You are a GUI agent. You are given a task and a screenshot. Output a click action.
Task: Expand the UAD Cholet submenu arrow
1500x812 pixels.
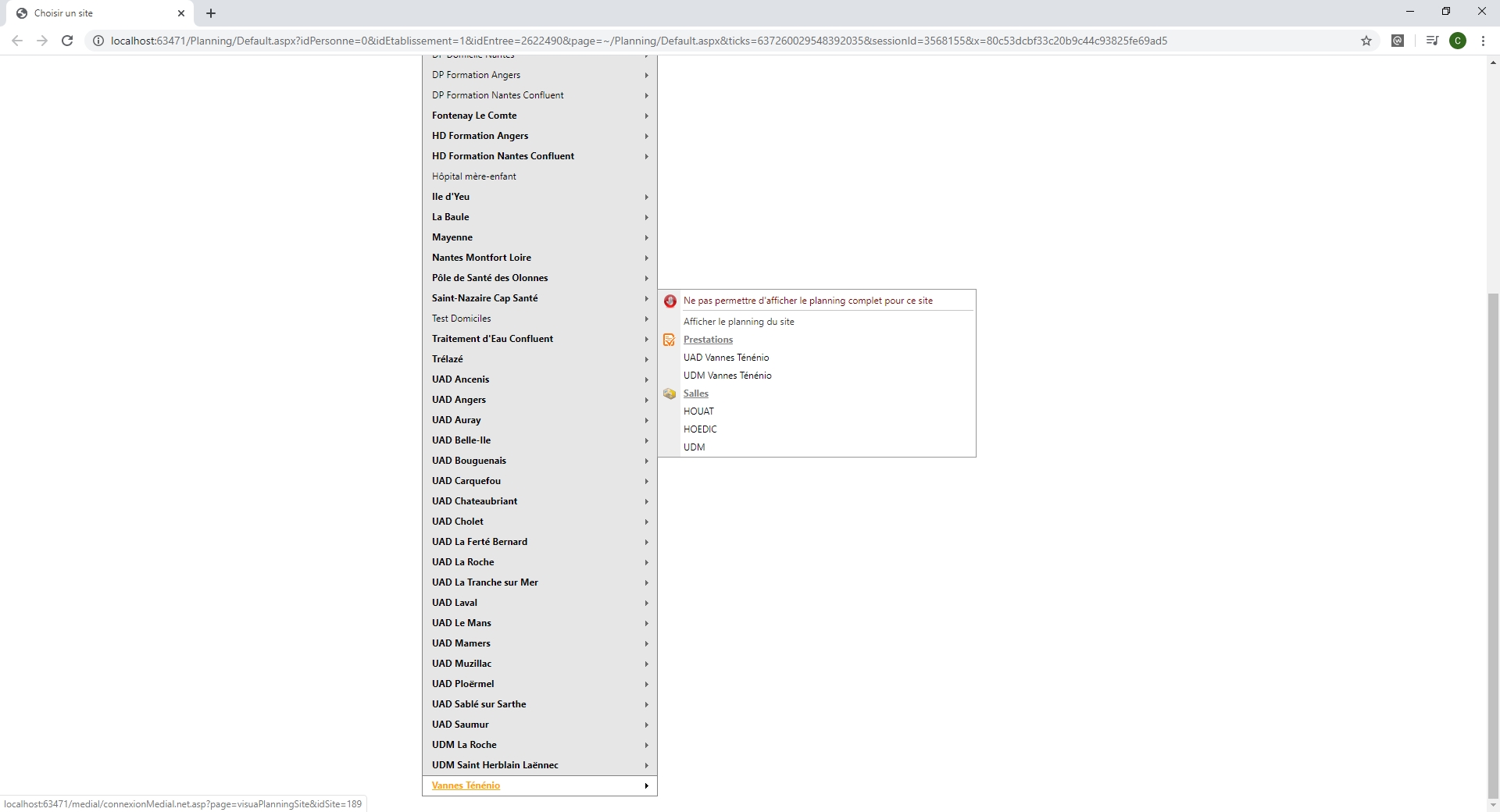point(647,522)
